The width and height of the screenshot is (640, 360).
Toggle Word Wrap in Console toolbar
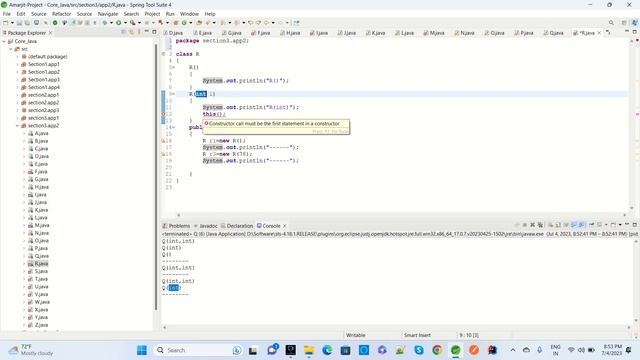[x=566, y=224]
